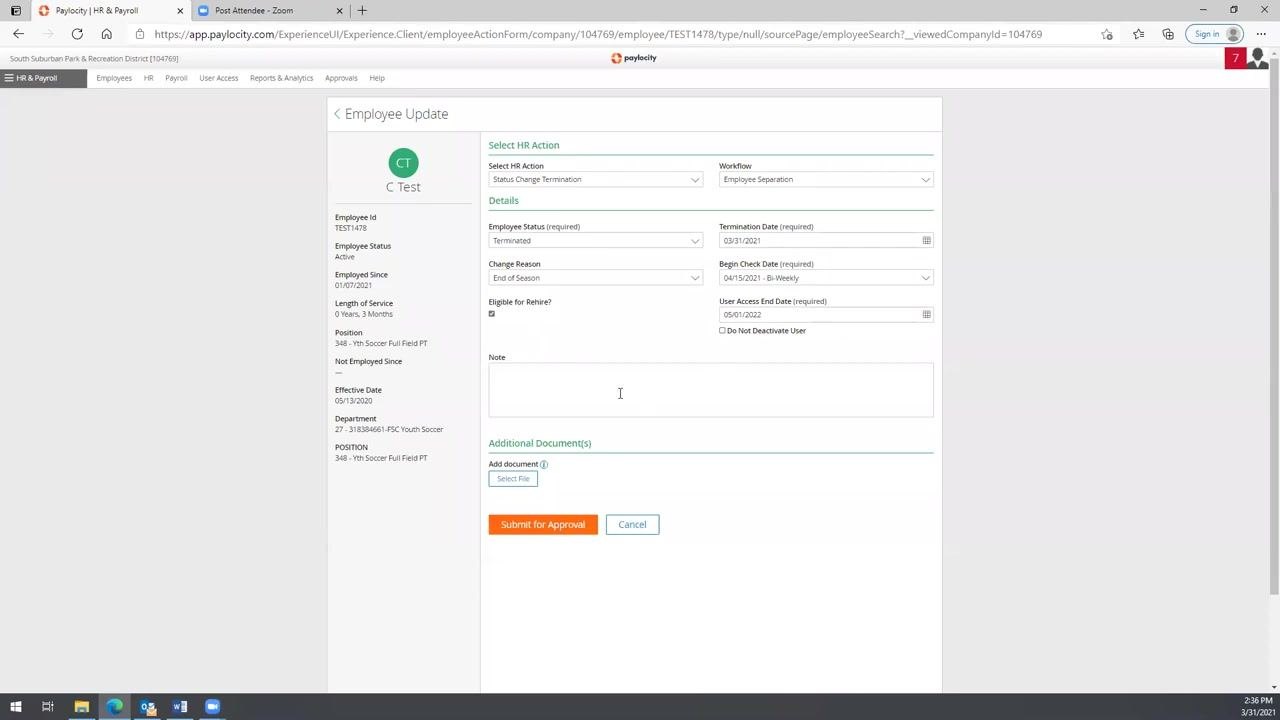The image size is (1280, 720).
Task: Open Approvals menu
Action: tap(341, 78)
